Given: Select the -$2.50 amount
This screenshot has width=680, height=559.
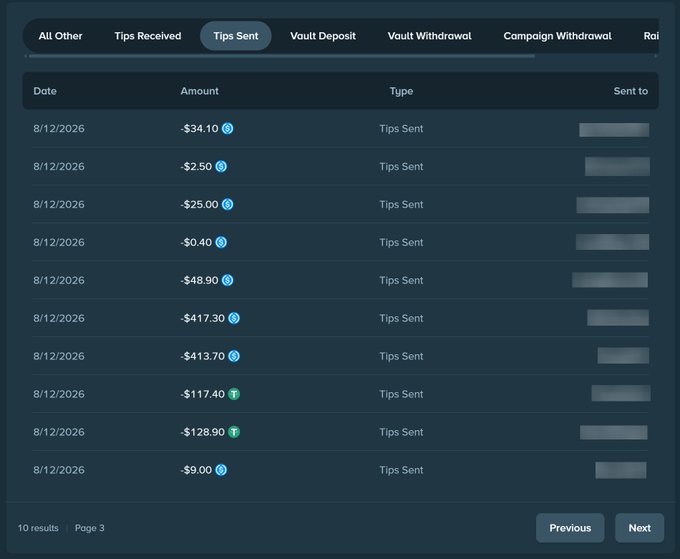Looking at the screenshot, I should [x=196, y=167].
